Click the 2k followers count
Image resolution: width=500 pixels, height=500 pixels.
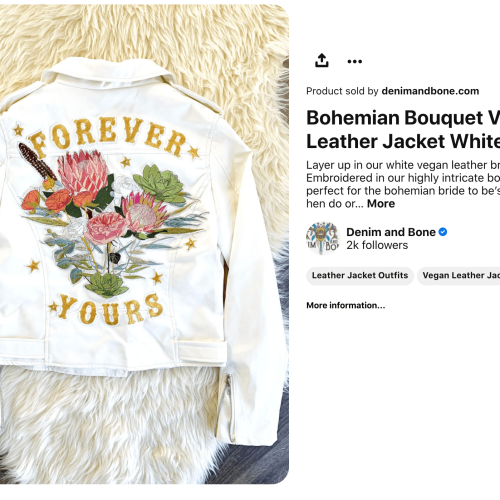[x=377, y=245]
